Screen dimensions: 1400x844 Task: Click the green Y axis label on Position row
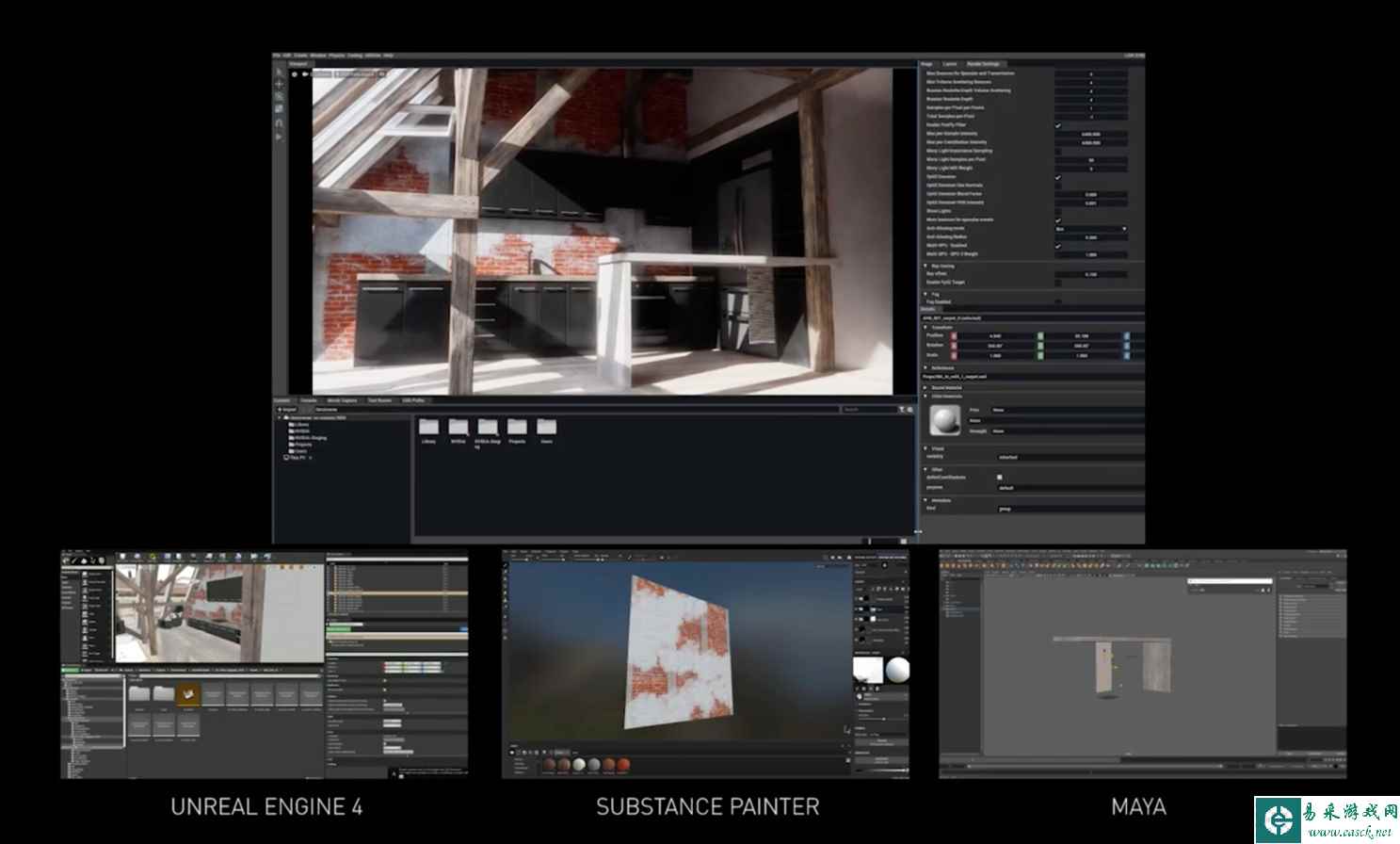1040,335
